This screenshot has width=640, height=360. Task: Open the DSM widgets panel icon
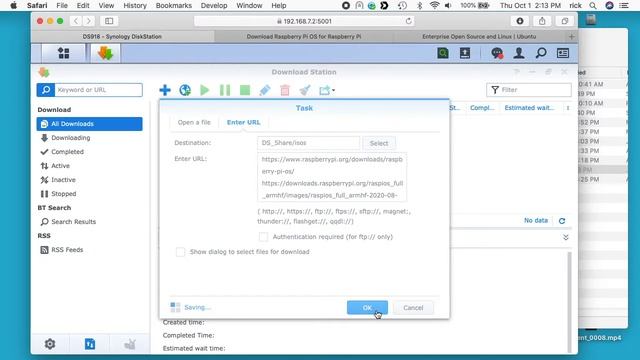[563, 53]
